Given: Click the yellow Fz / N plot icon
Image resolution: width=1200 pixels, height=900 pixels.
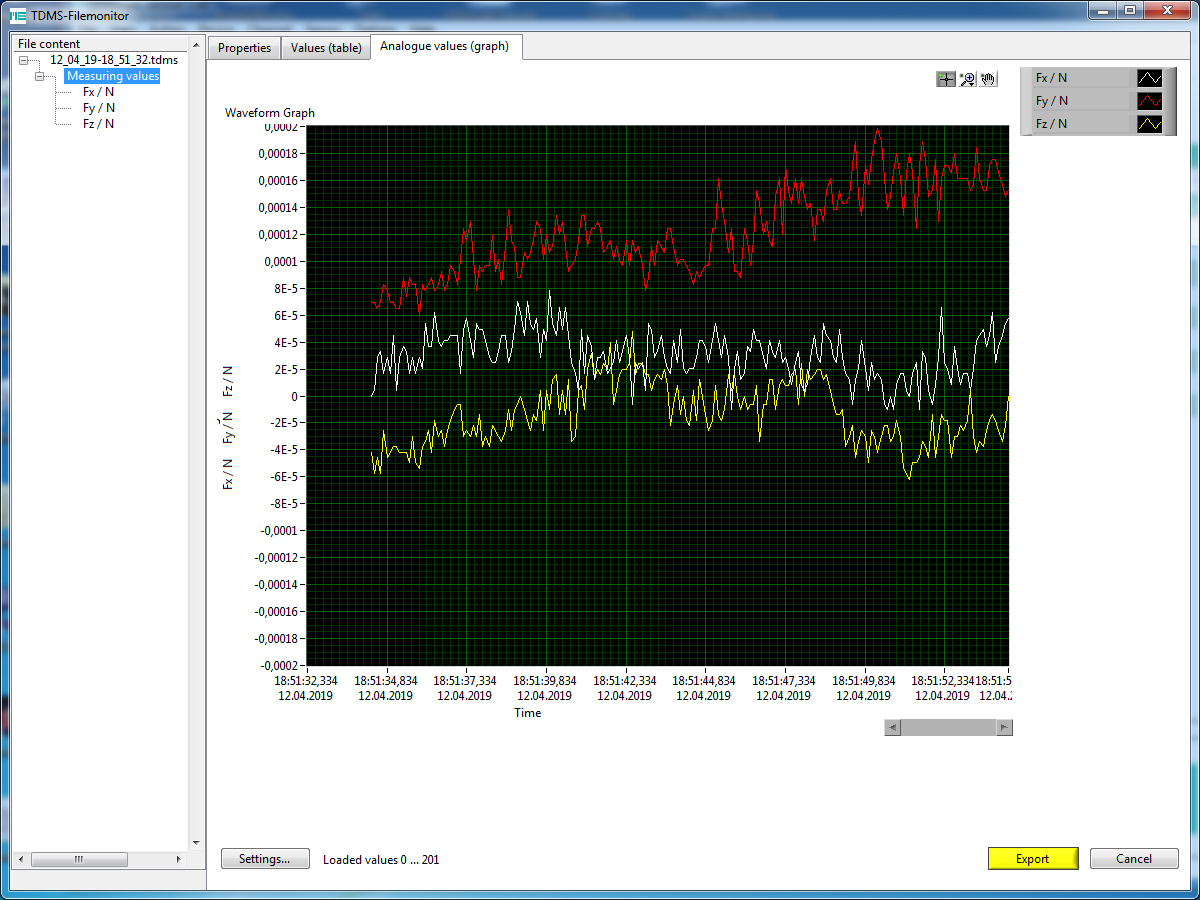Looking at the screenshot, I should pos(1150,124).
